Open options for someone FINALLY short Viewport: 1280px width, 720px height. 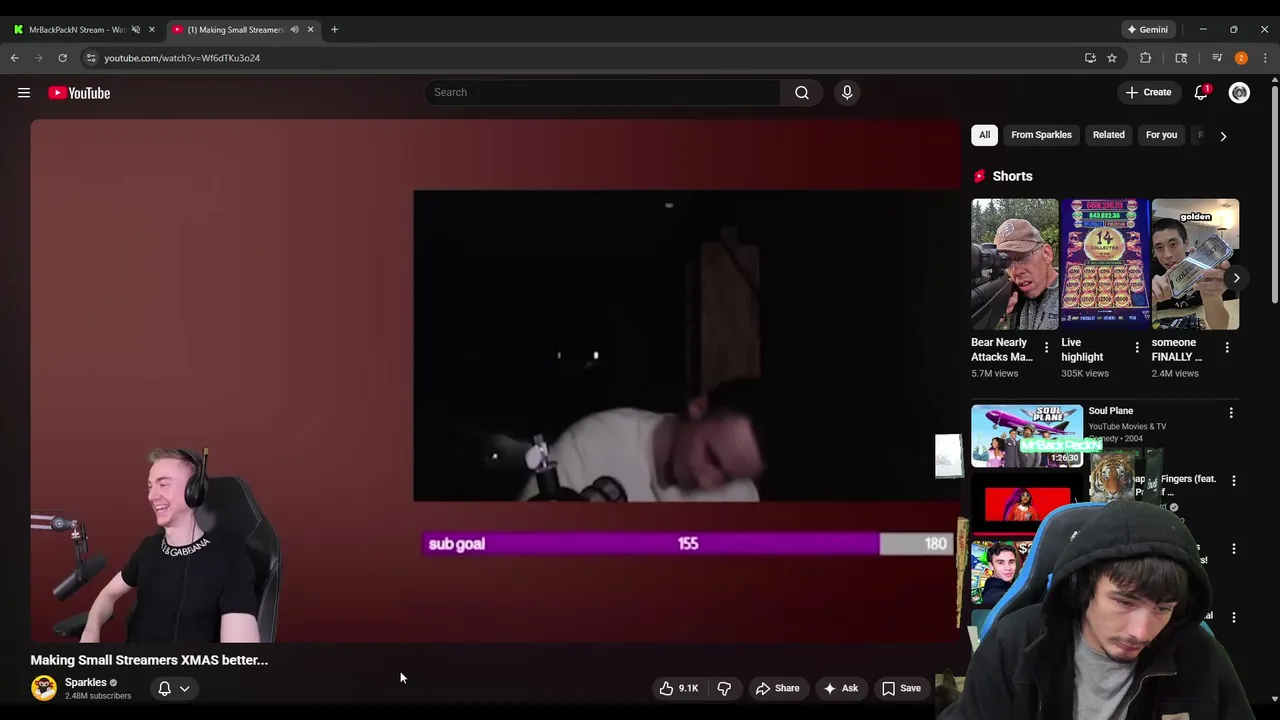pos(1227,348)
